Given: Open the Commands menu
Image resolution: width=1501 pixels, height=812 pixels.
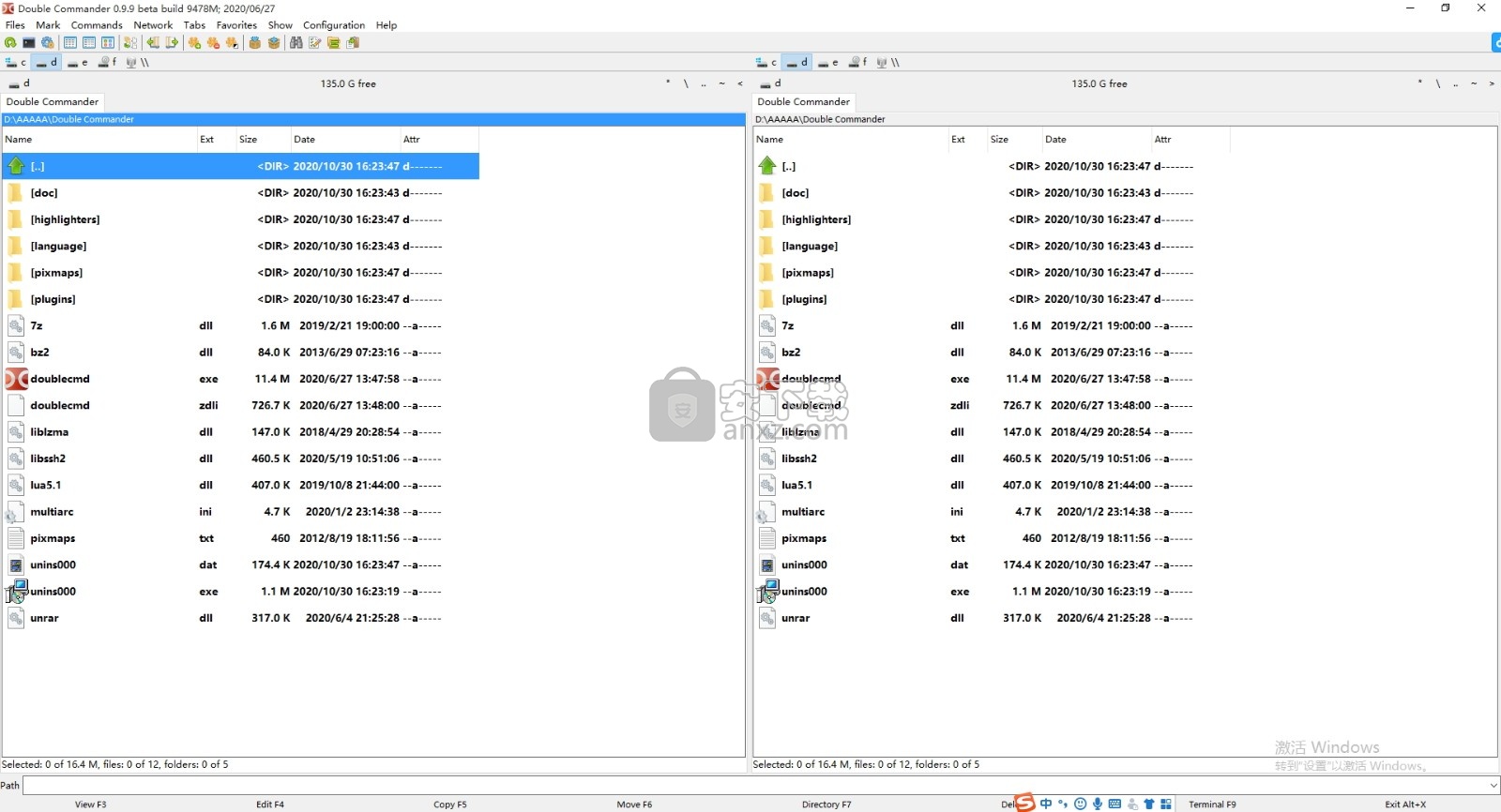Looking at the screenshot, I should [97, 25].
